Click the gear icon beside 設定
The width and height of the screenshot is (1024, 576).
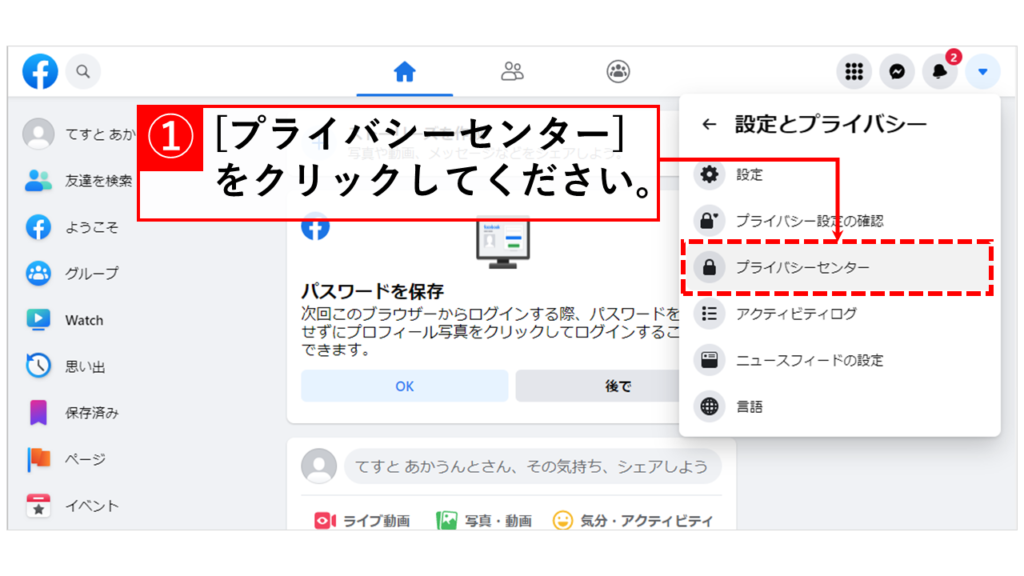tap(709, 174)
